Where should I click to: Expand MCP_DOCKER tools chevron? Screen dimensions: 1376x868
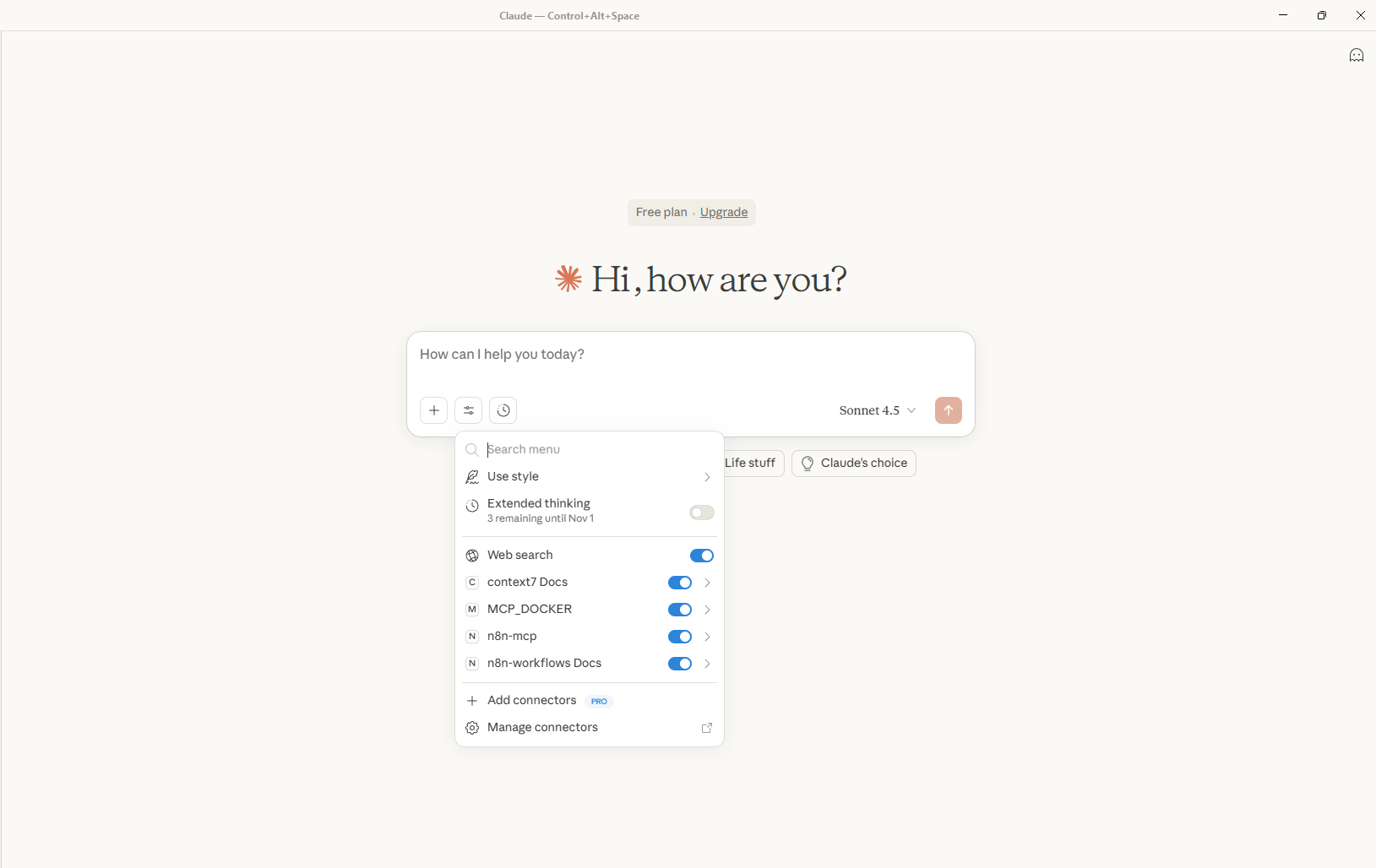pyautogui.click(x=707, y=610)
